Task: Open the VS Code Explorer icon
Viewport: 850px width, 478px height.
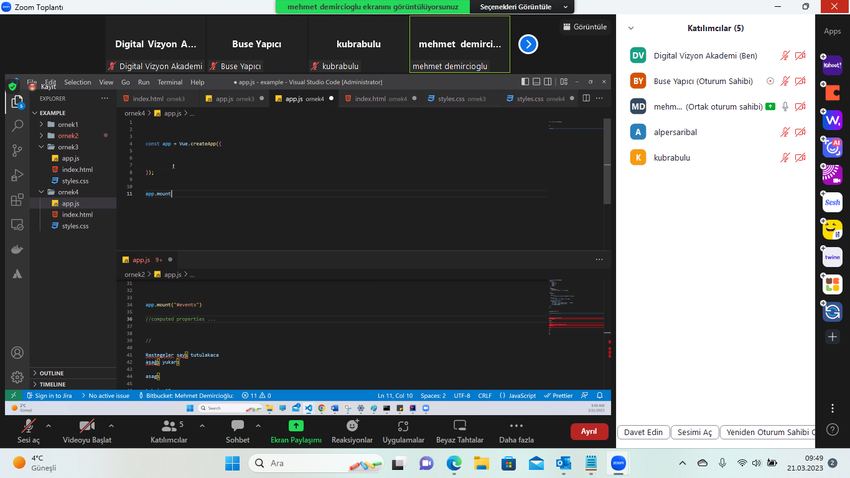Action: pos(17,102)
